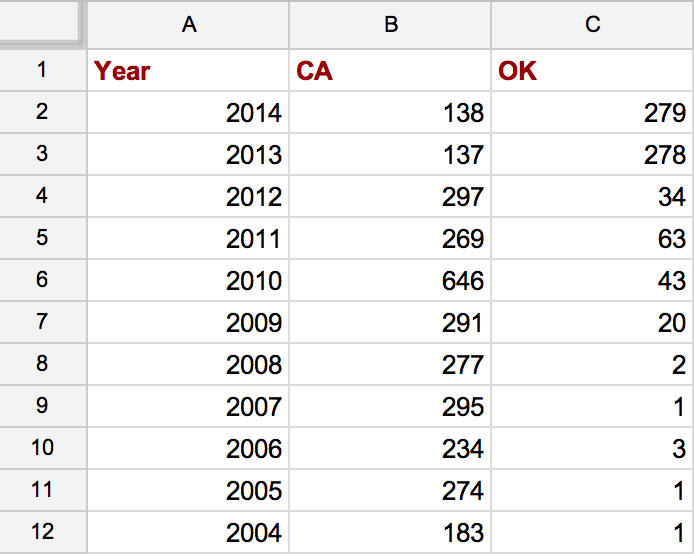Click the select-all corner box
This screenshot has height=554, width=694.
coord(42,23)
